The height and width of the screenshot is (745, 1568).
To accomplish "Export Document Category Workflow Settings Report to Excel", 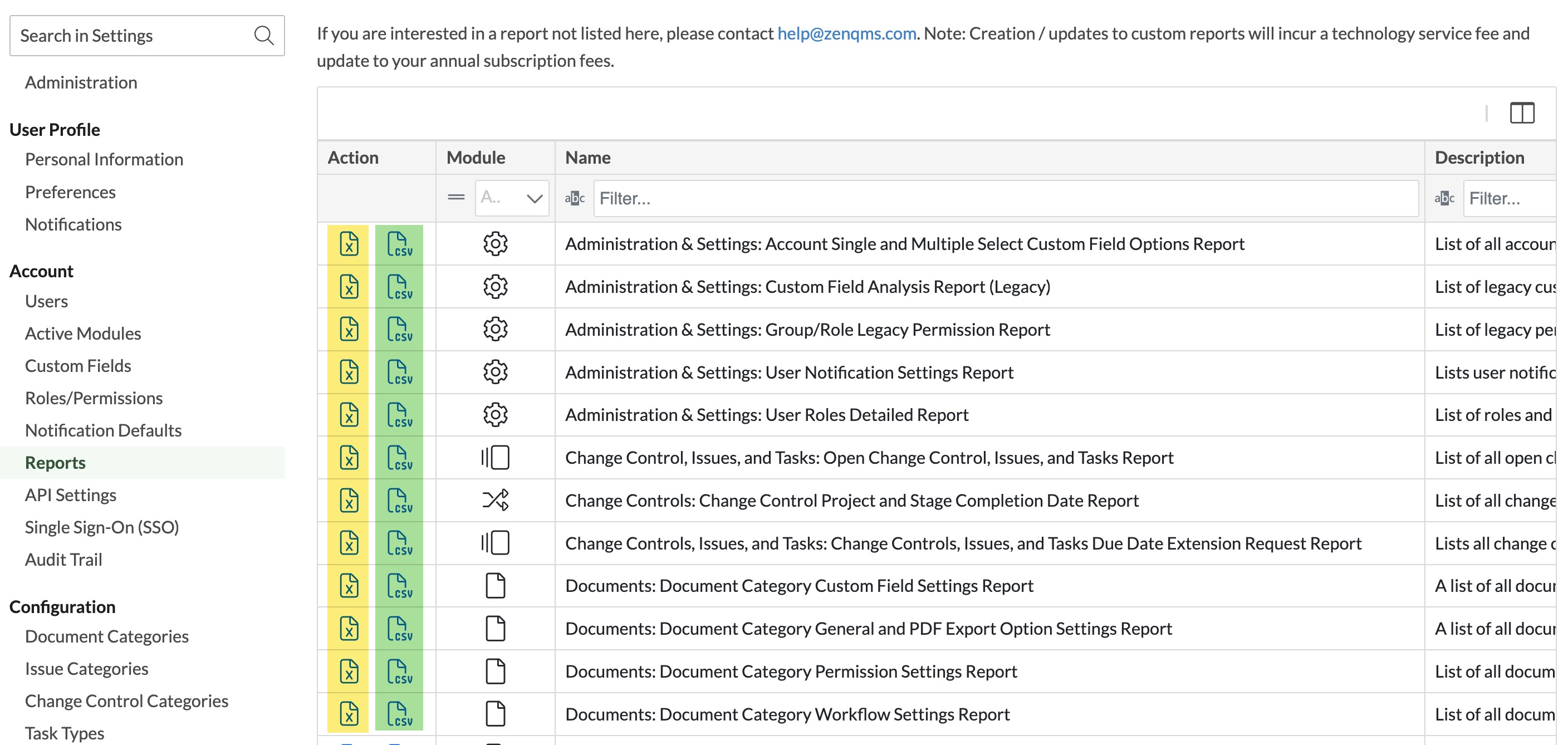I will tap(348, 714).
